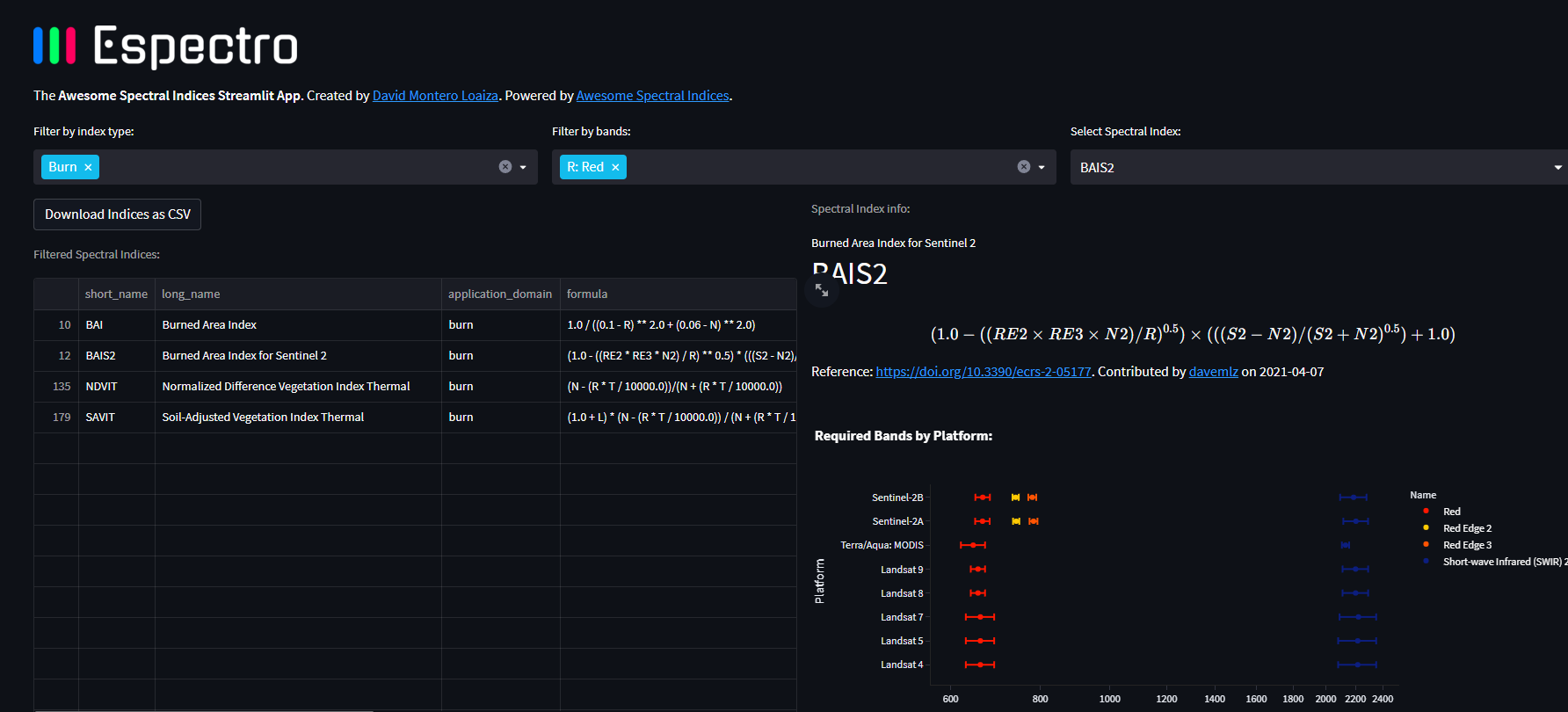This screenshot has width=1568, height=712.
Task: Click the Landsat 4 axis label
Action: (902, 665)
